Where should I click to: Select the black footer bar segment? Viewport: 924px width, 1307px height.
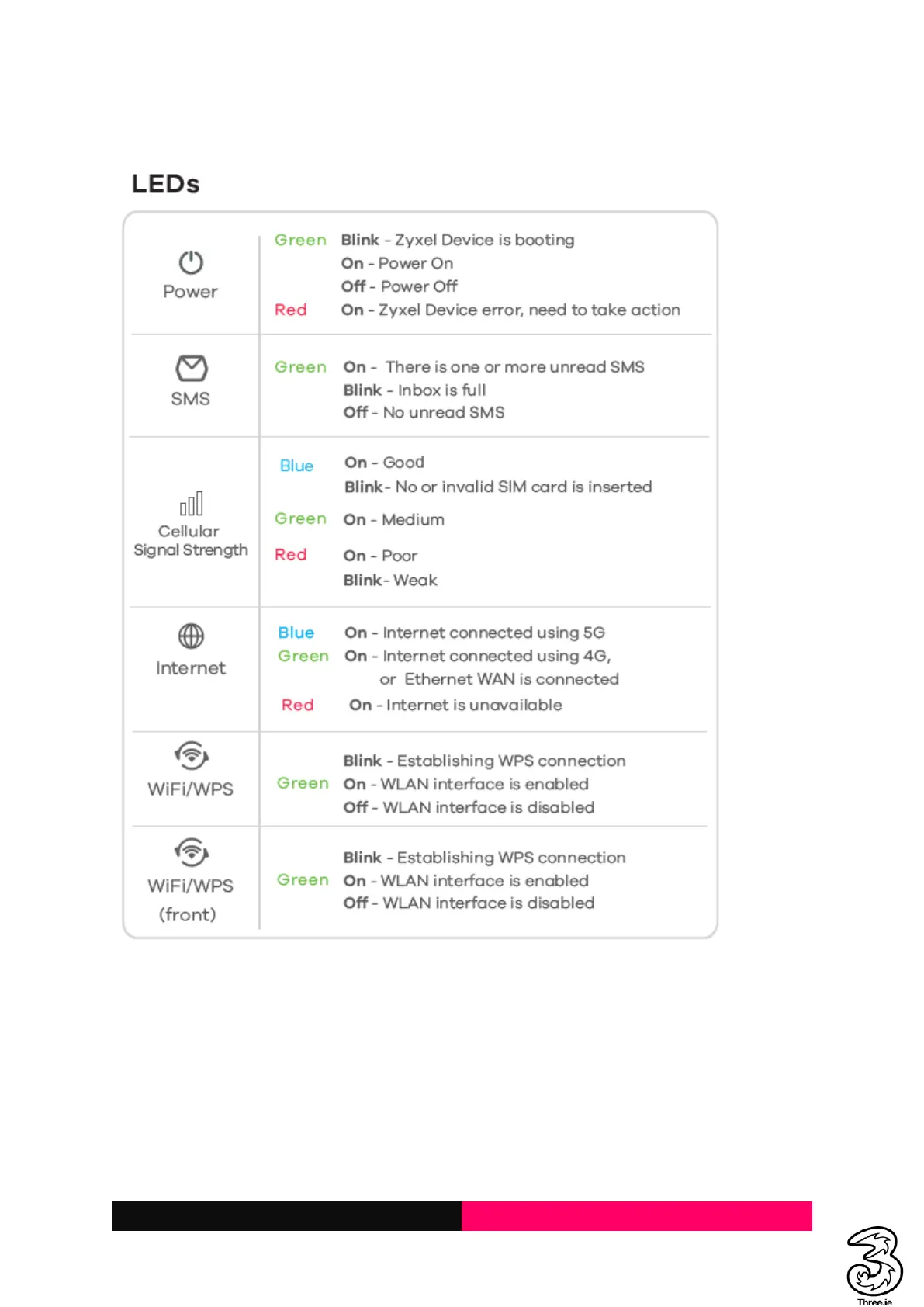286,1215
